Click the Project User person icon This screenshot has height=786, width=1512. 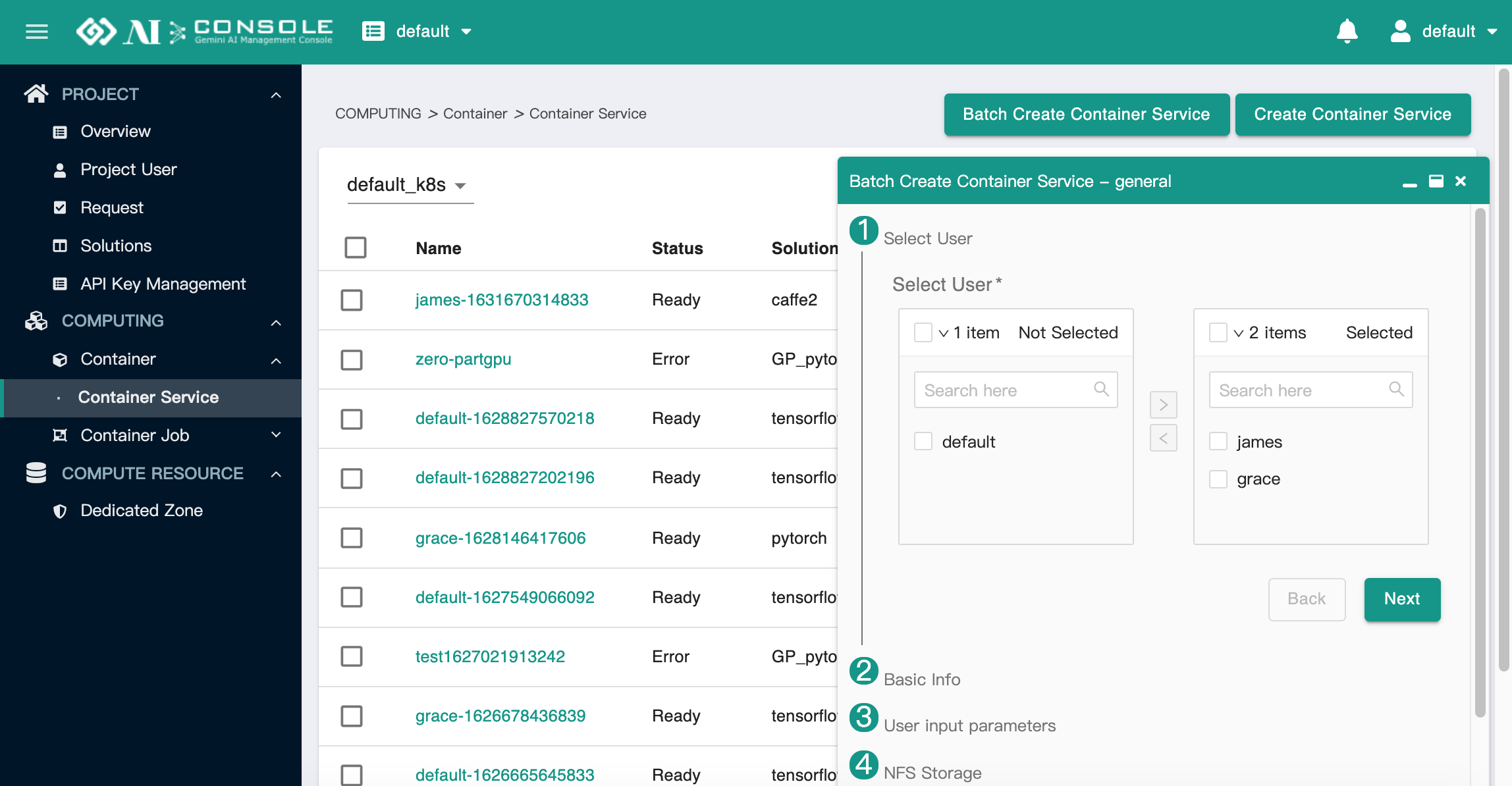(x=60, y=170)
